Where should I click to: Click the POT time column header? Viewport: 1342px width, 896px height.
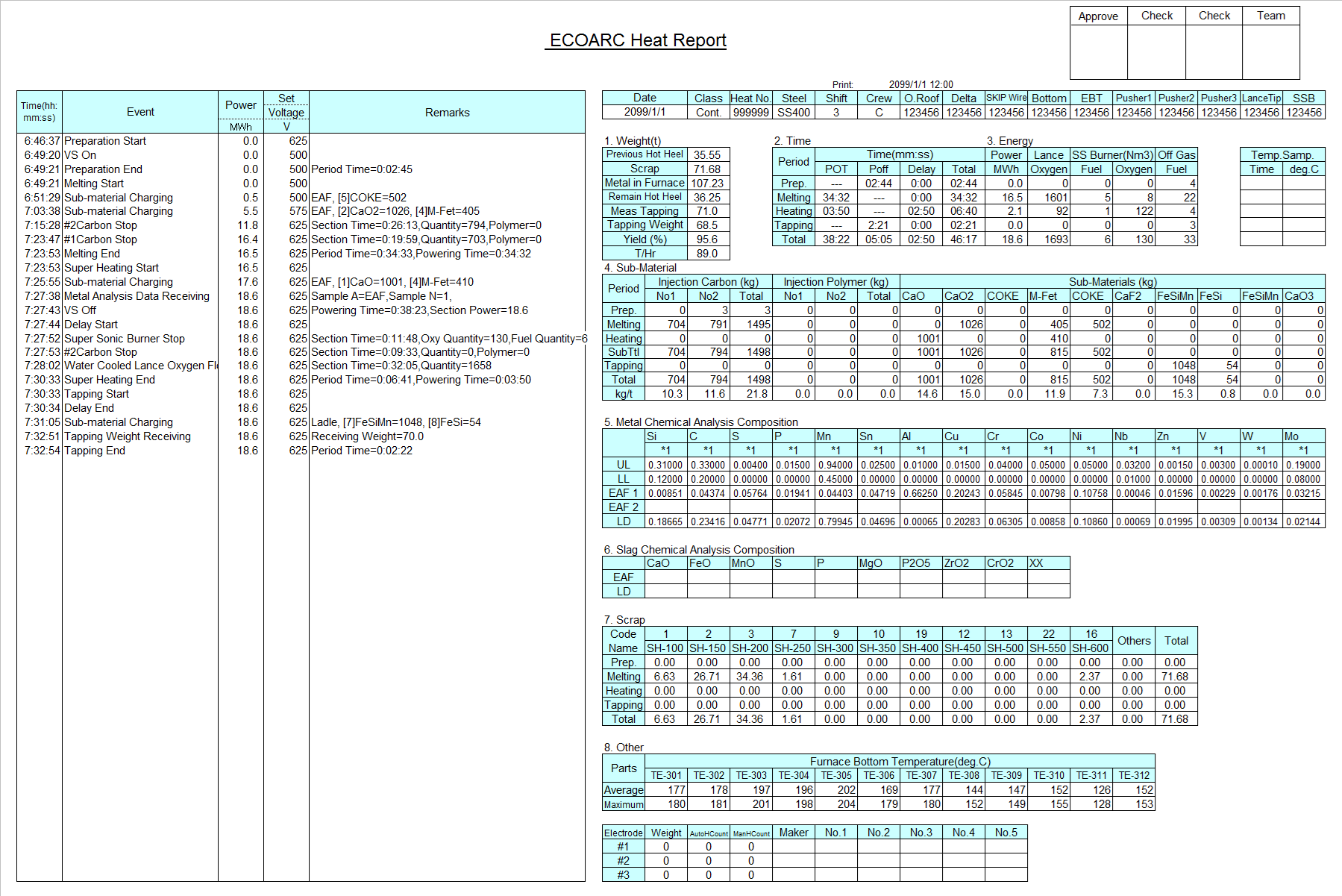[x=836, y=169]
